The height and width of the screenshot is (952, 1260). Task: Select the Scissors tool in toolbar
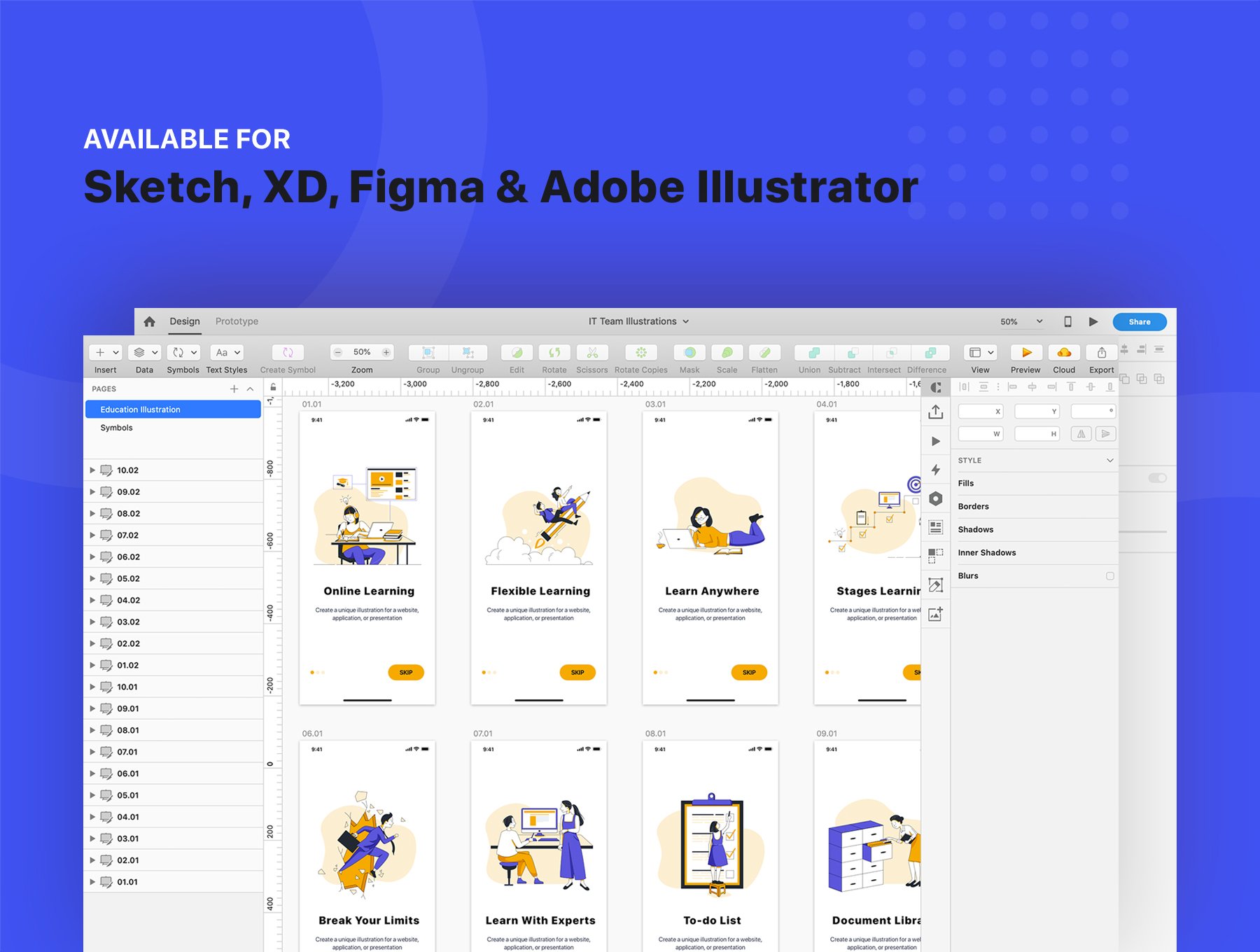point(591,352)
